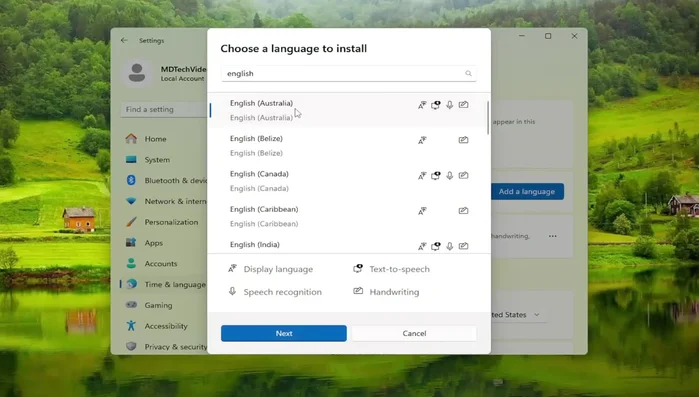The image size is (699, 397).
Task: Click the Speech recognition legend icon
Action: click(x=232, y=291)
